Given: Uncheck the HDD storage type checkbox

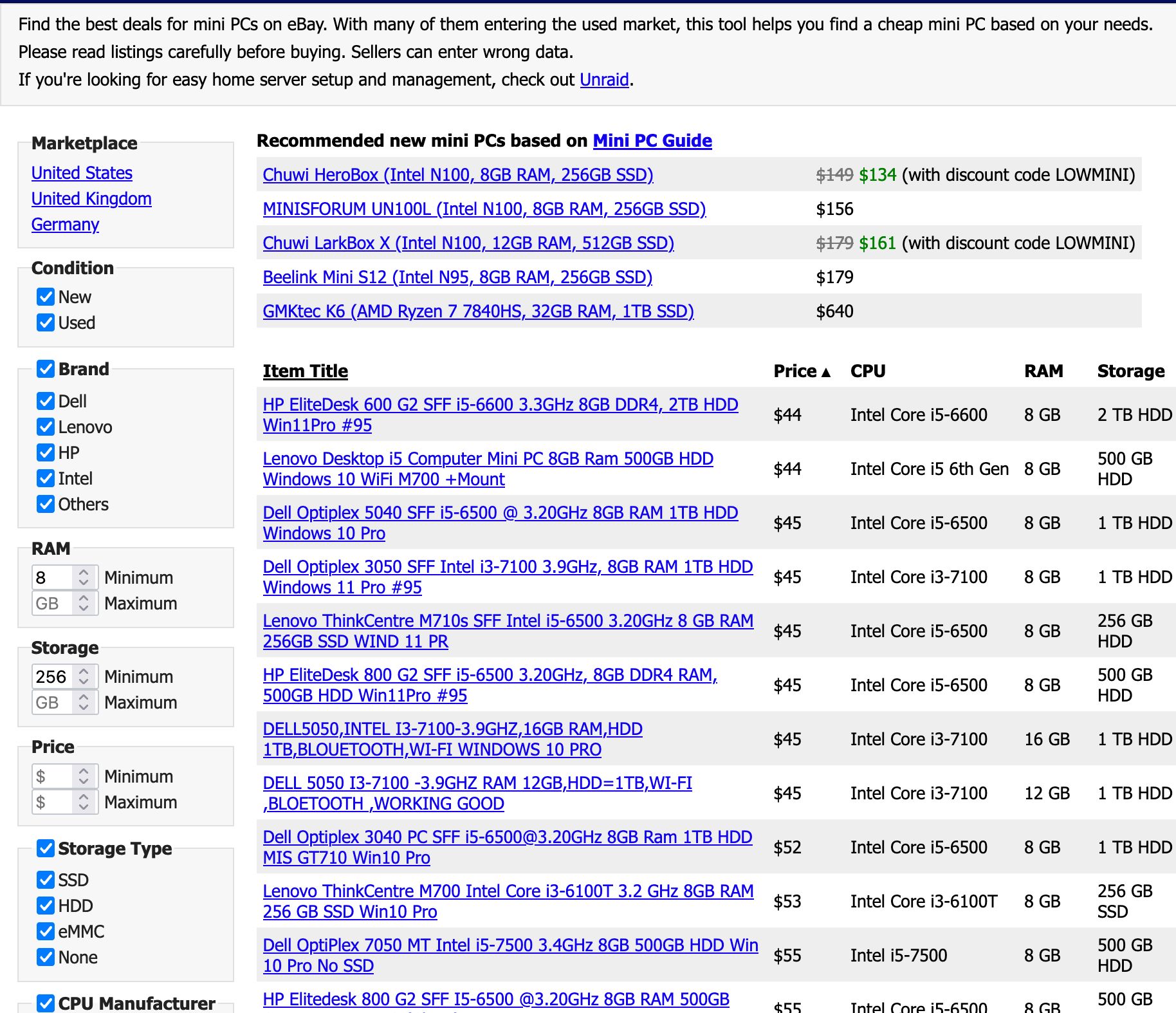Looking at the screenshot, I should coord(46,906).
